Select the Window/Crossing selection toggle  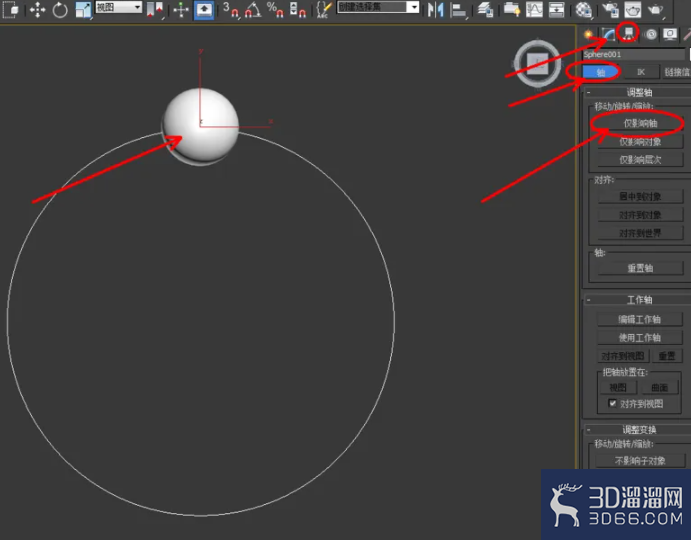click(10, 9)
